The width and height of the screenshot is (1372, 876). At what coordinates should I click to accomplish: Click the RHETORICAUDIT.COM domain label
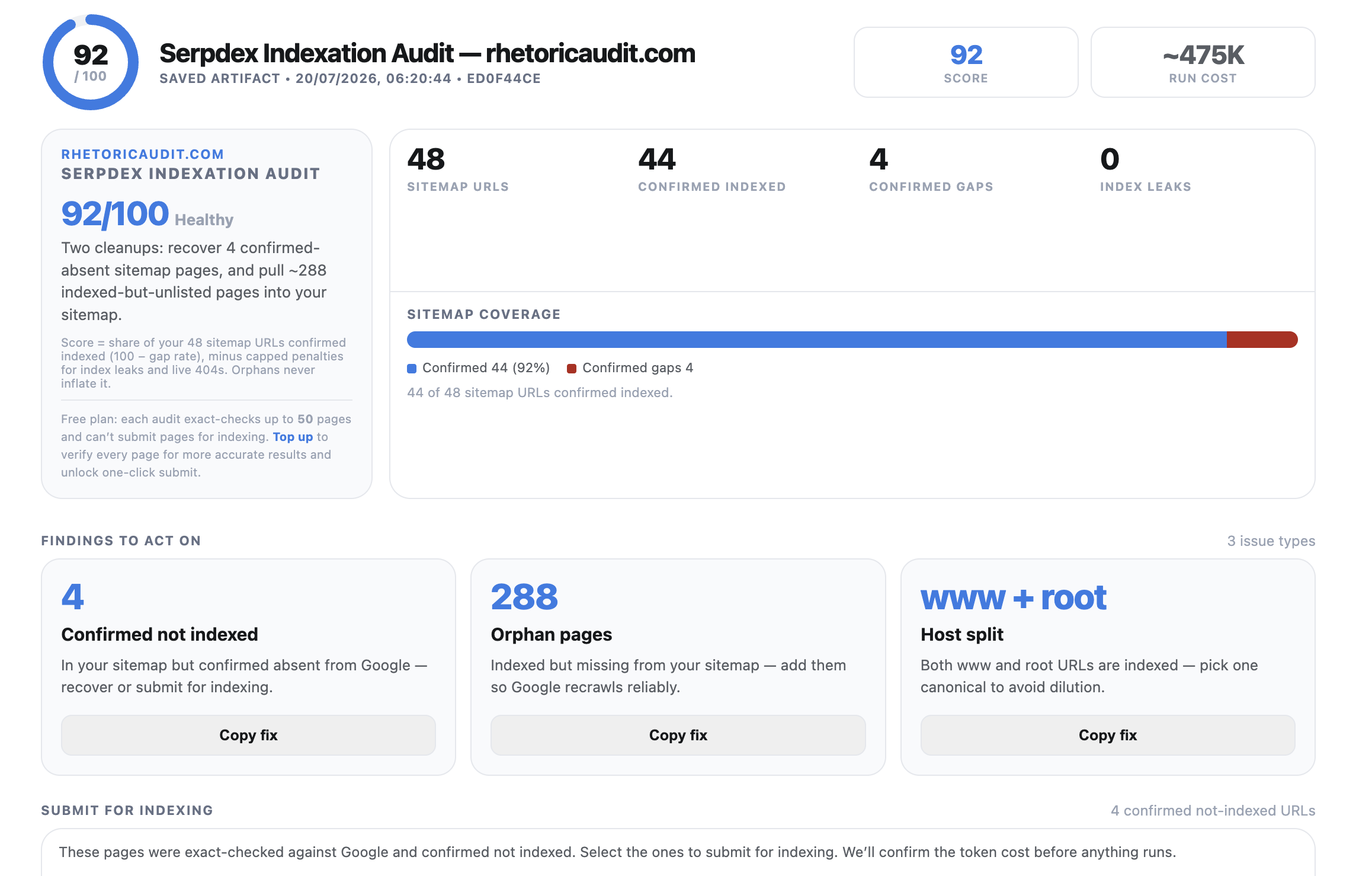click(x=143, y=154)
